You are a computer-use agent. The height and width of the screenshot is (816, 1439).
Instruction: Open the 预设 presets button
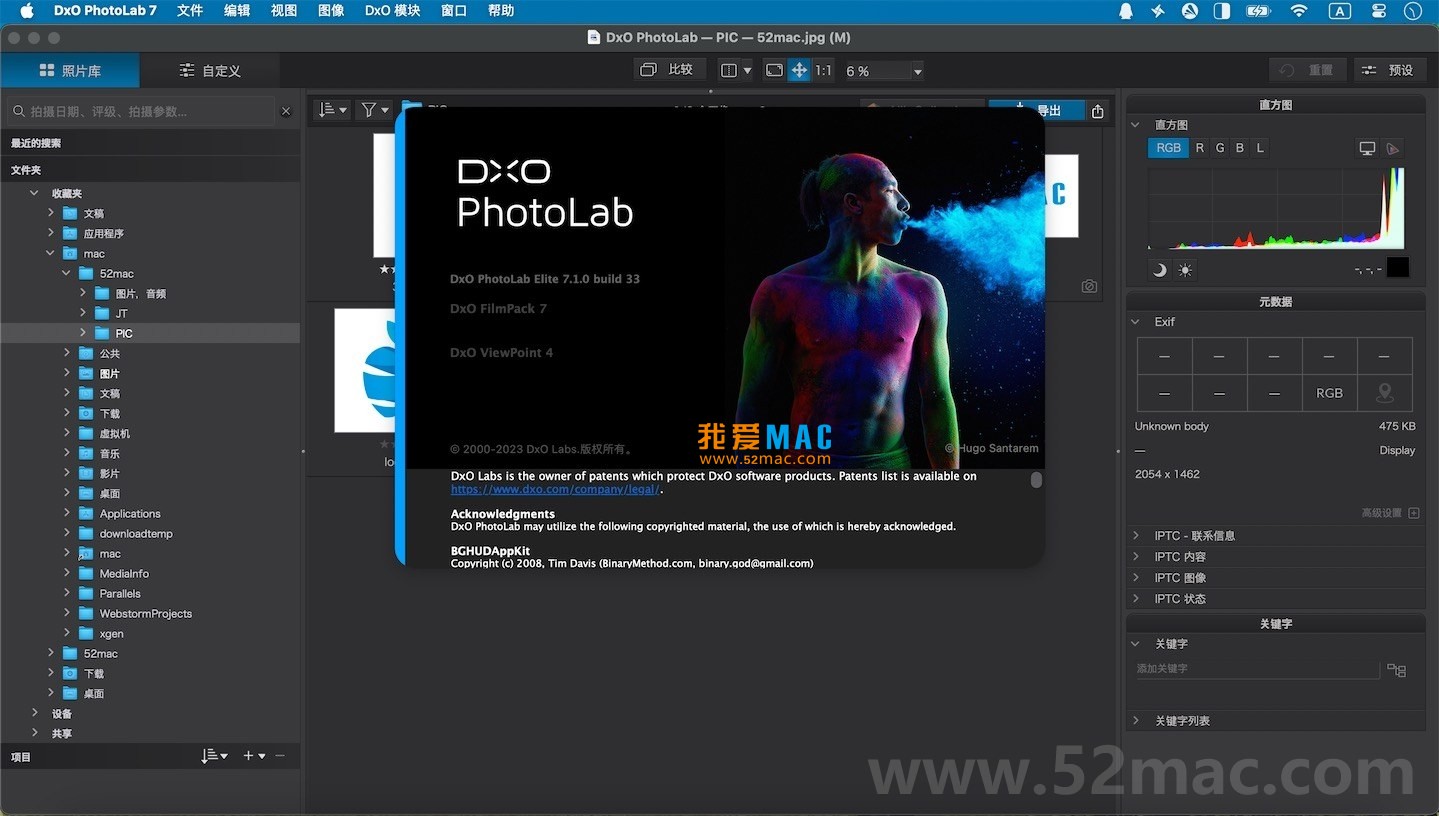pyautogui.click(x=1390, y=70)
